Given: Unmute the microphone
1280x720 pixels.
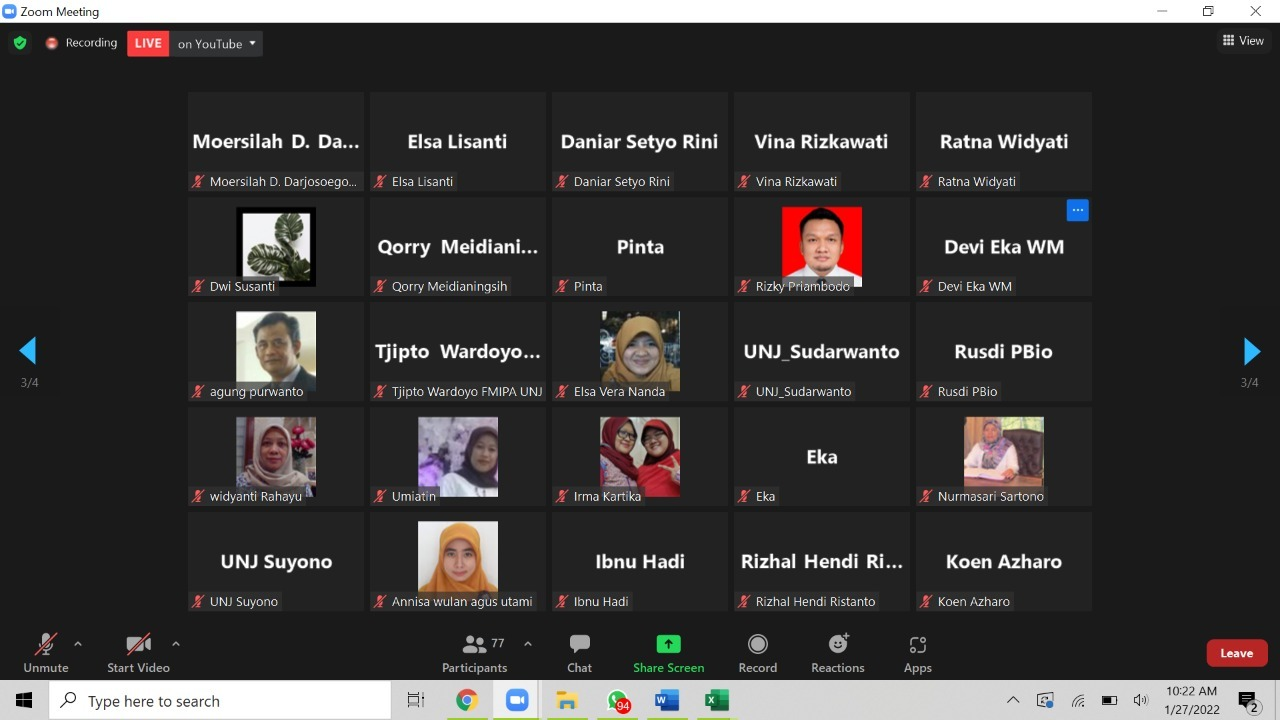Looking at the screenshot, I should point(46,653).
